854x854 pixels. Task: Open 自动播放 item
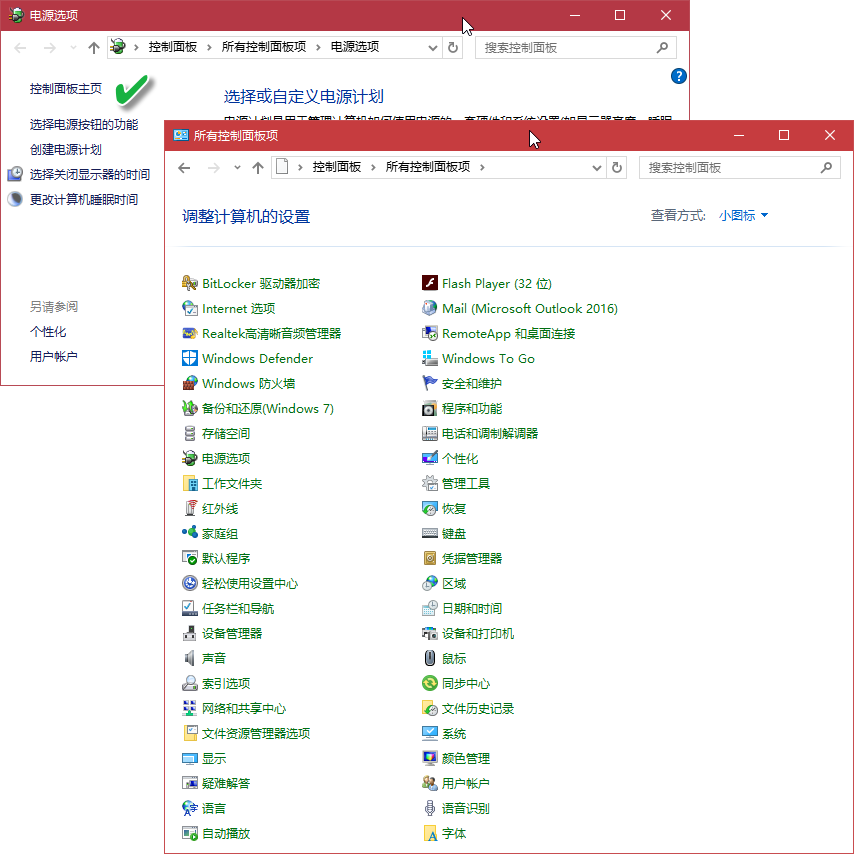click(x=216, y=833)
